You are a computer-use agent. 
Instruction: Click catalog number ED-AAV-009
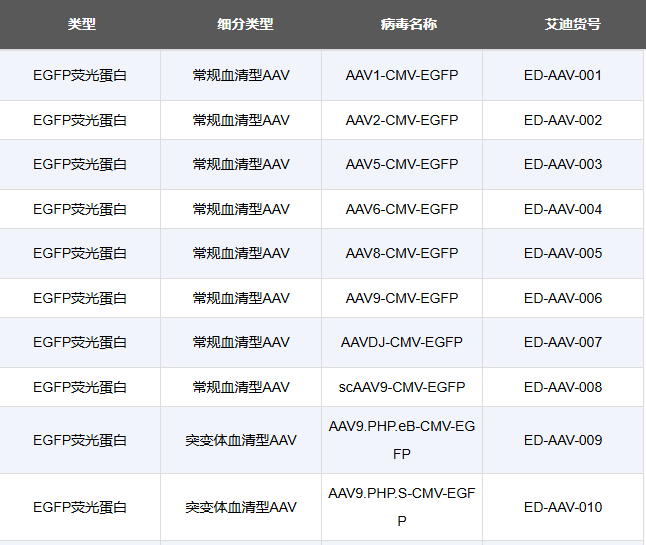(x=563, y=440)
